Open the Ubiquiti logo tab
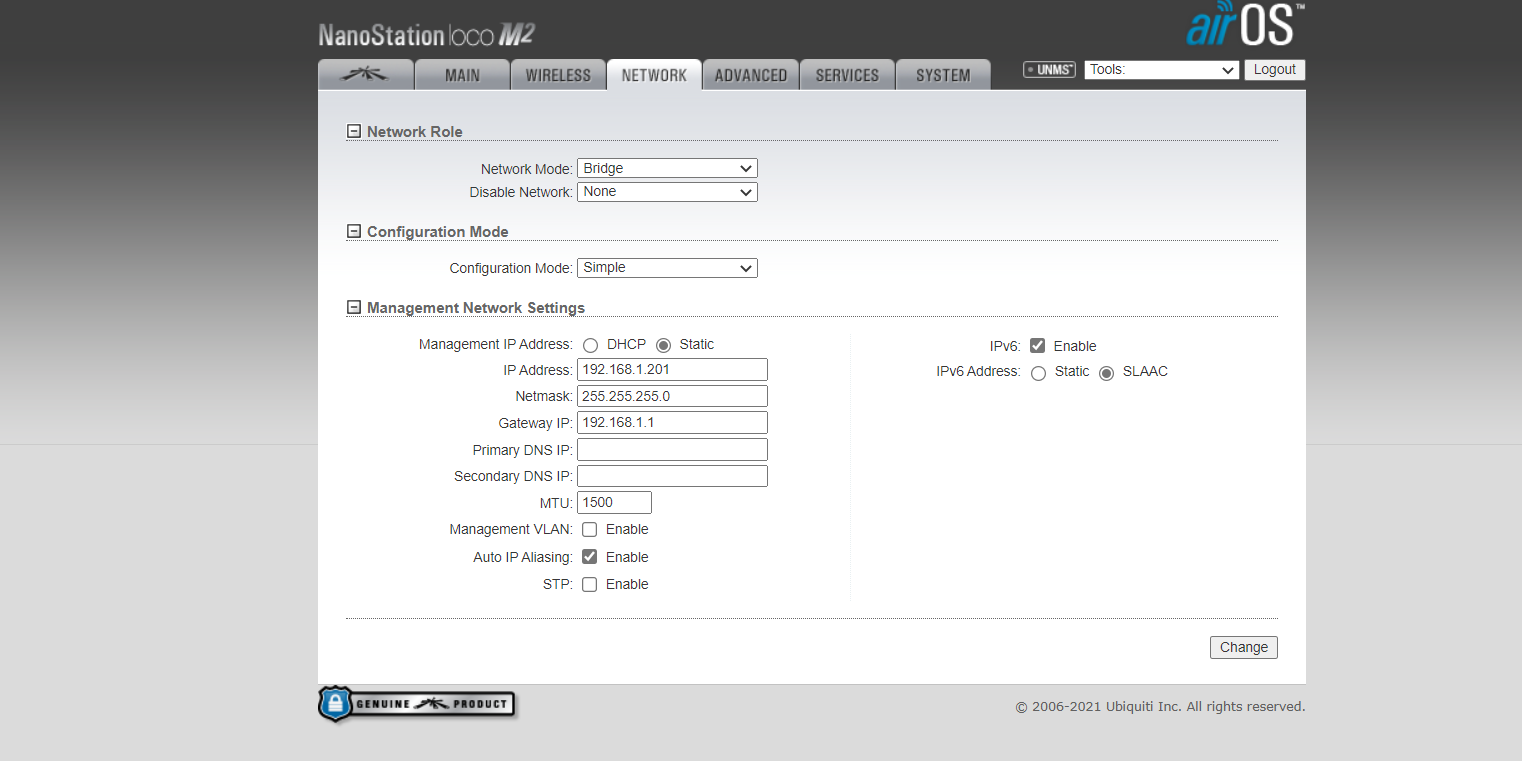Viewport: 1522px width, 761px height. pos(366,75)
